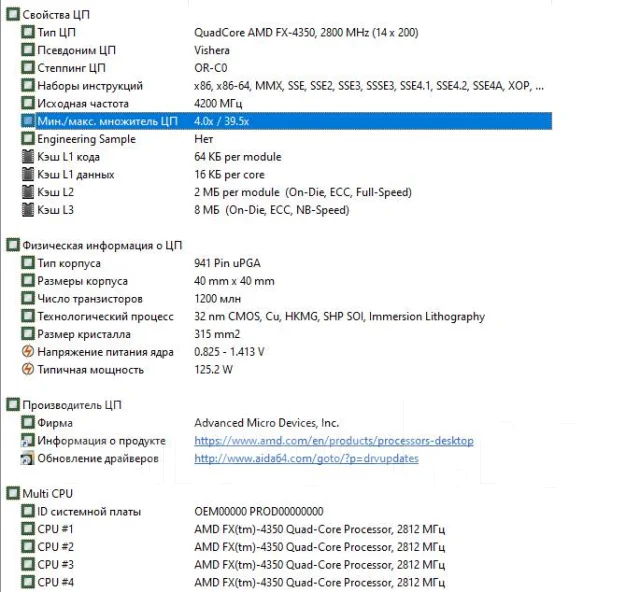Click the OEM00000 PROD00000000 value
The image size is (640, 592).
pyautogui.click(x=259, y=512)
